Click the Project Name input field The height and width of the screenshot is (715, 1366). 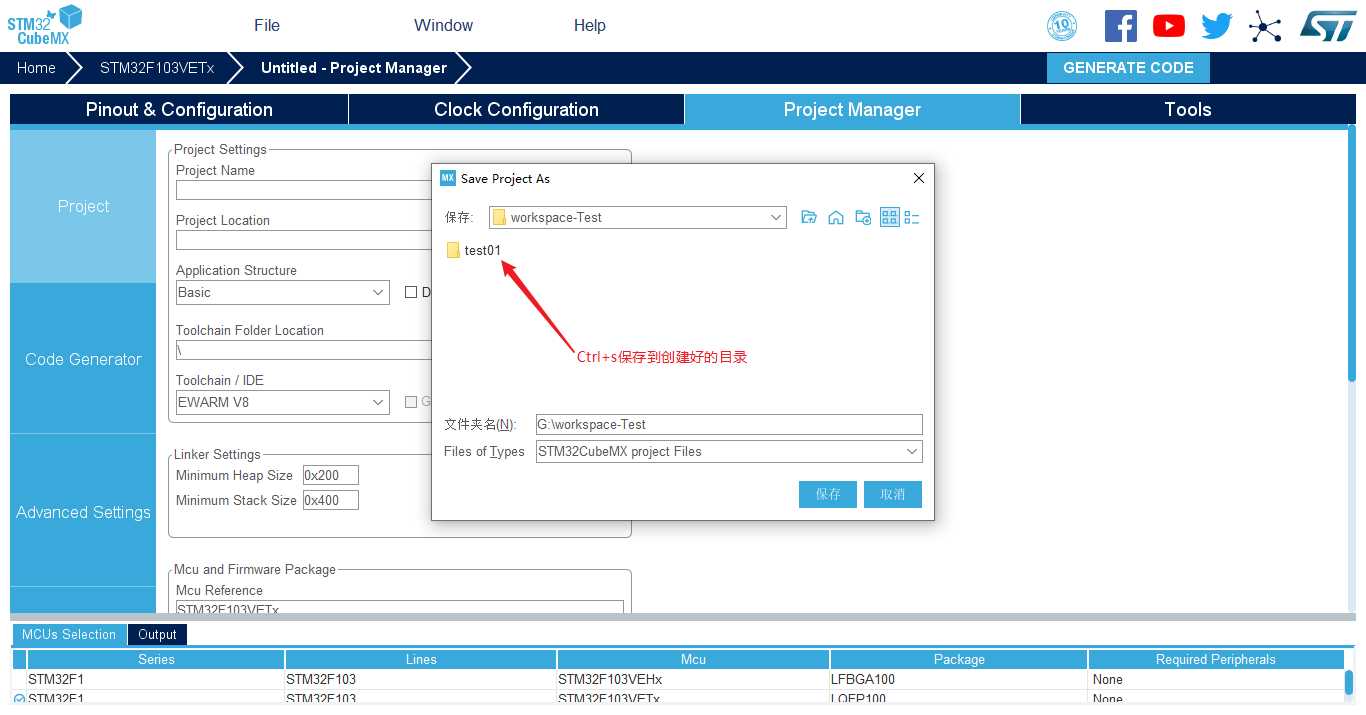click(x=303, y=190)
